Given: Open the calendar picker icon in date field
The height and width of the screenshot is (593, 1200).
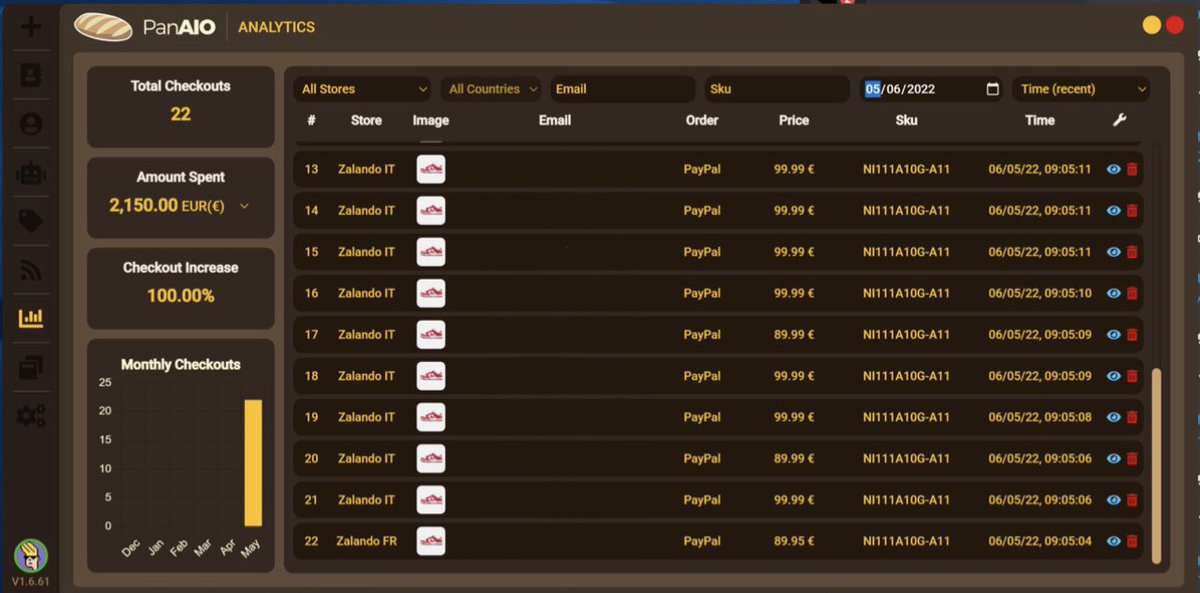Looking at the screenshot, I should [x=993, y=89].
